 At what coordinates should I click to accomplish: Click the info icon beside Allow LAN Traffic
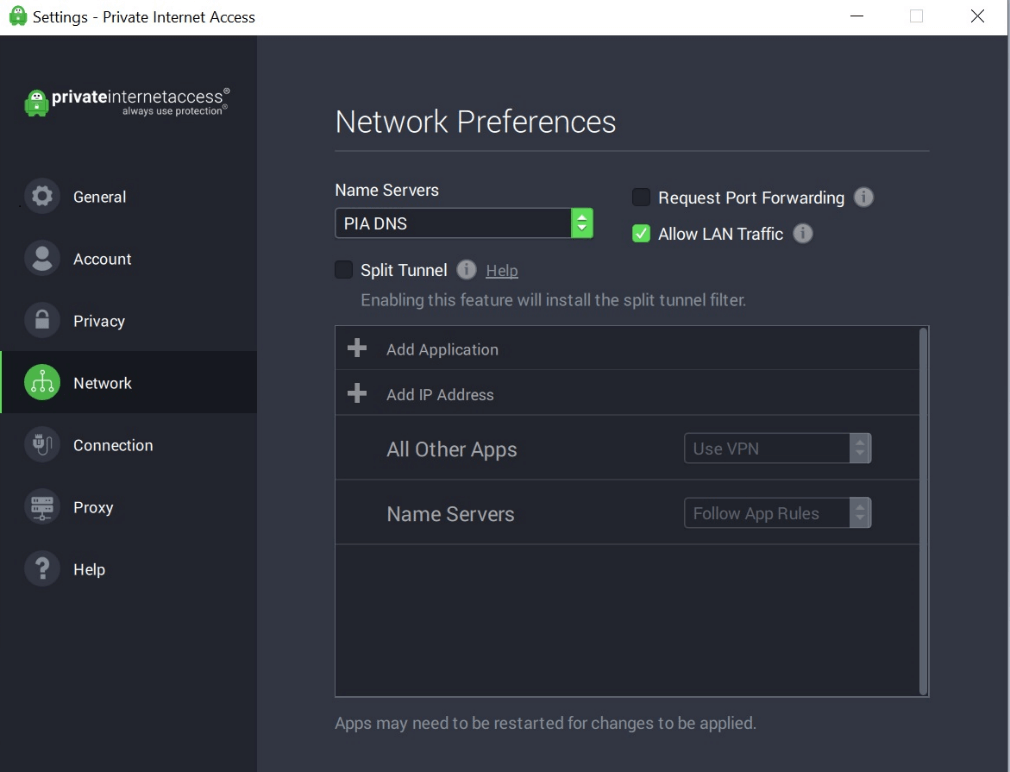pos(803,233)
